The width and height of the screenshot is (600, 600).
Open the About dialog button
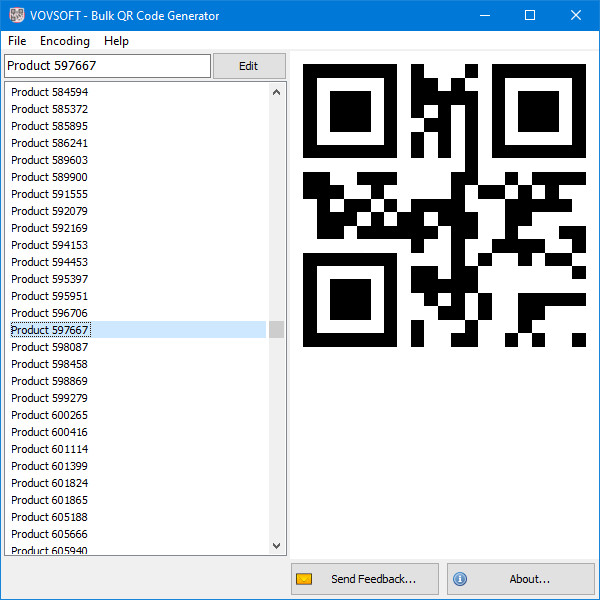pos(520,579)
